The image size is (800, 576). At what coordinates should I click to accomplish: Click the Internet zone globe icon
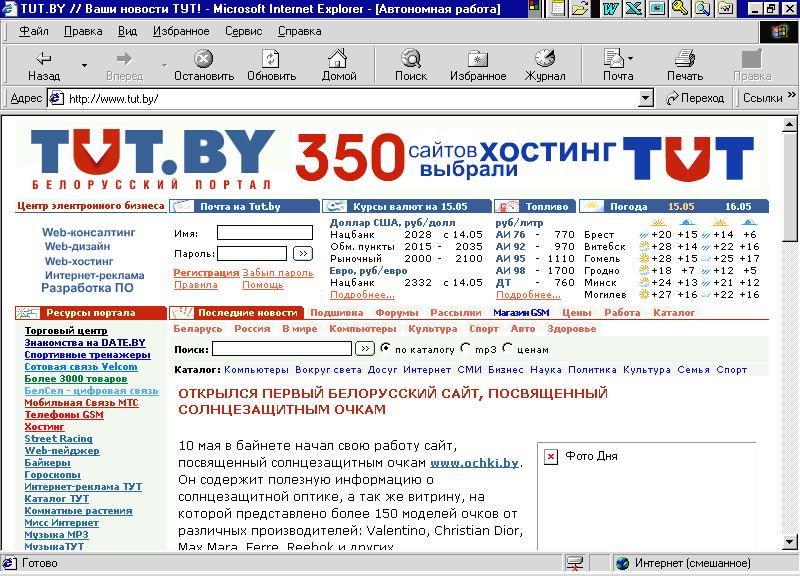(622, 563)
